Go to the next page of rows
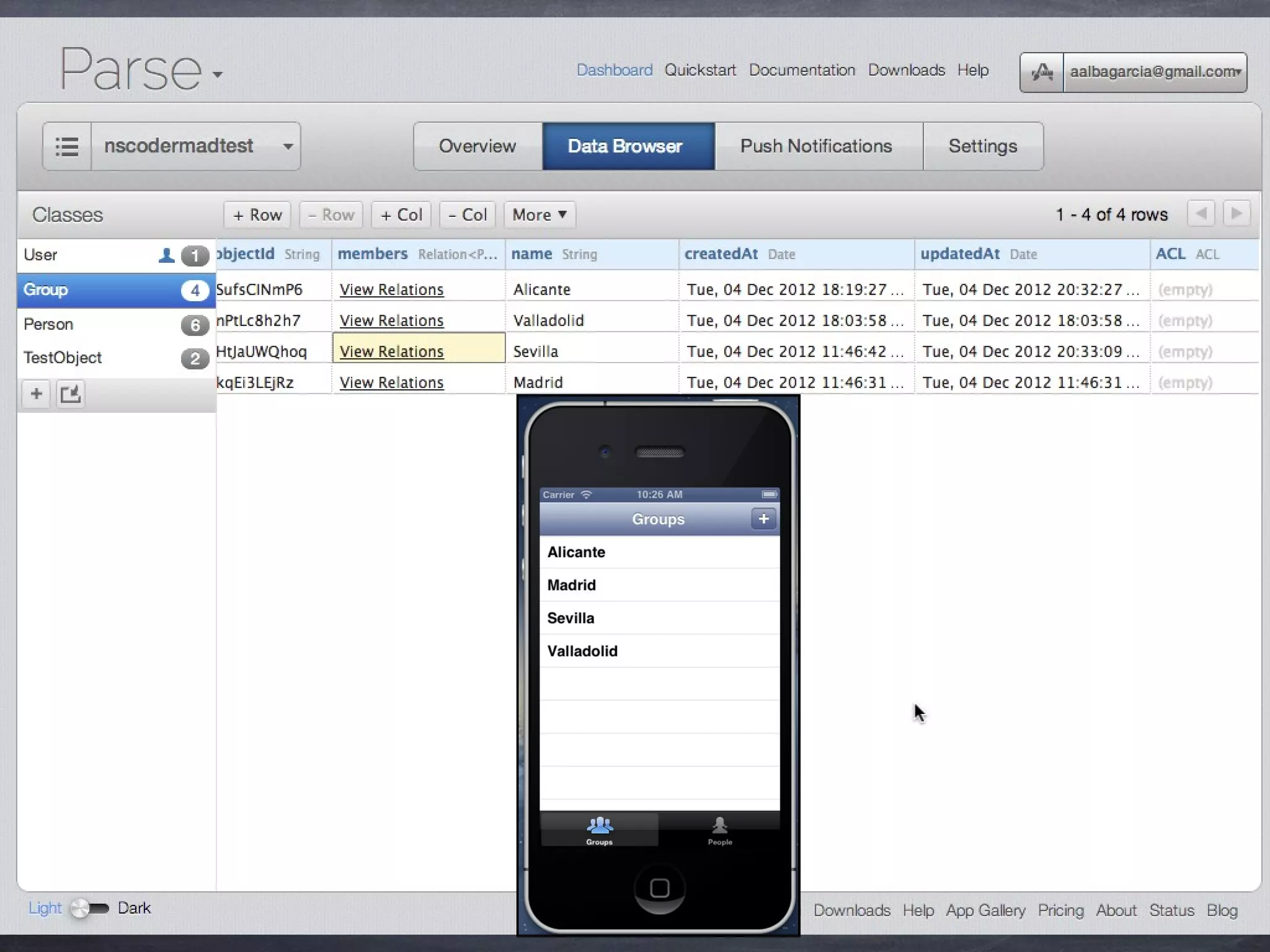 (x=1237, y=214)
